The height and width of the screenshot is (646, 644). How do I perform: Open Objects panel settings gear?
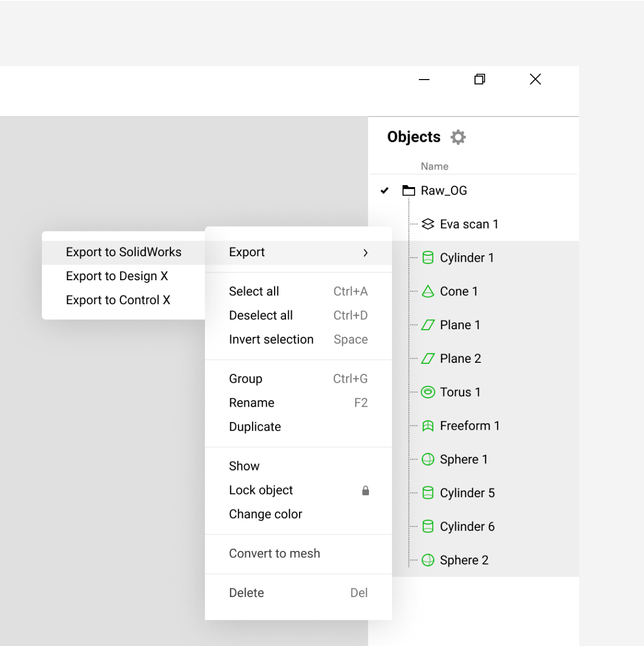458,137
